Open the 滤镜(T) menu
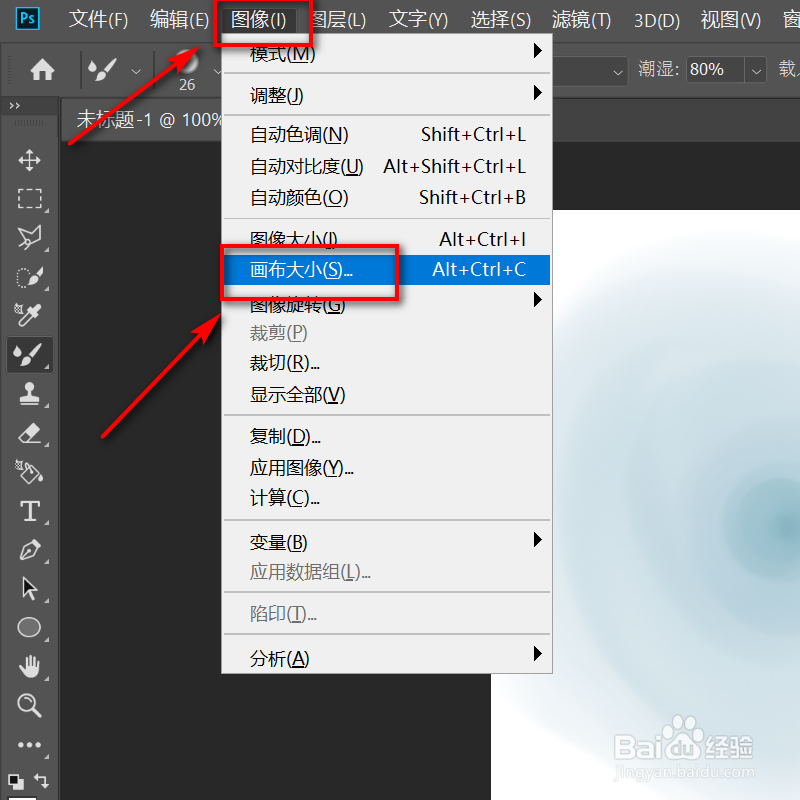800x800 pixels. point(581,19)
